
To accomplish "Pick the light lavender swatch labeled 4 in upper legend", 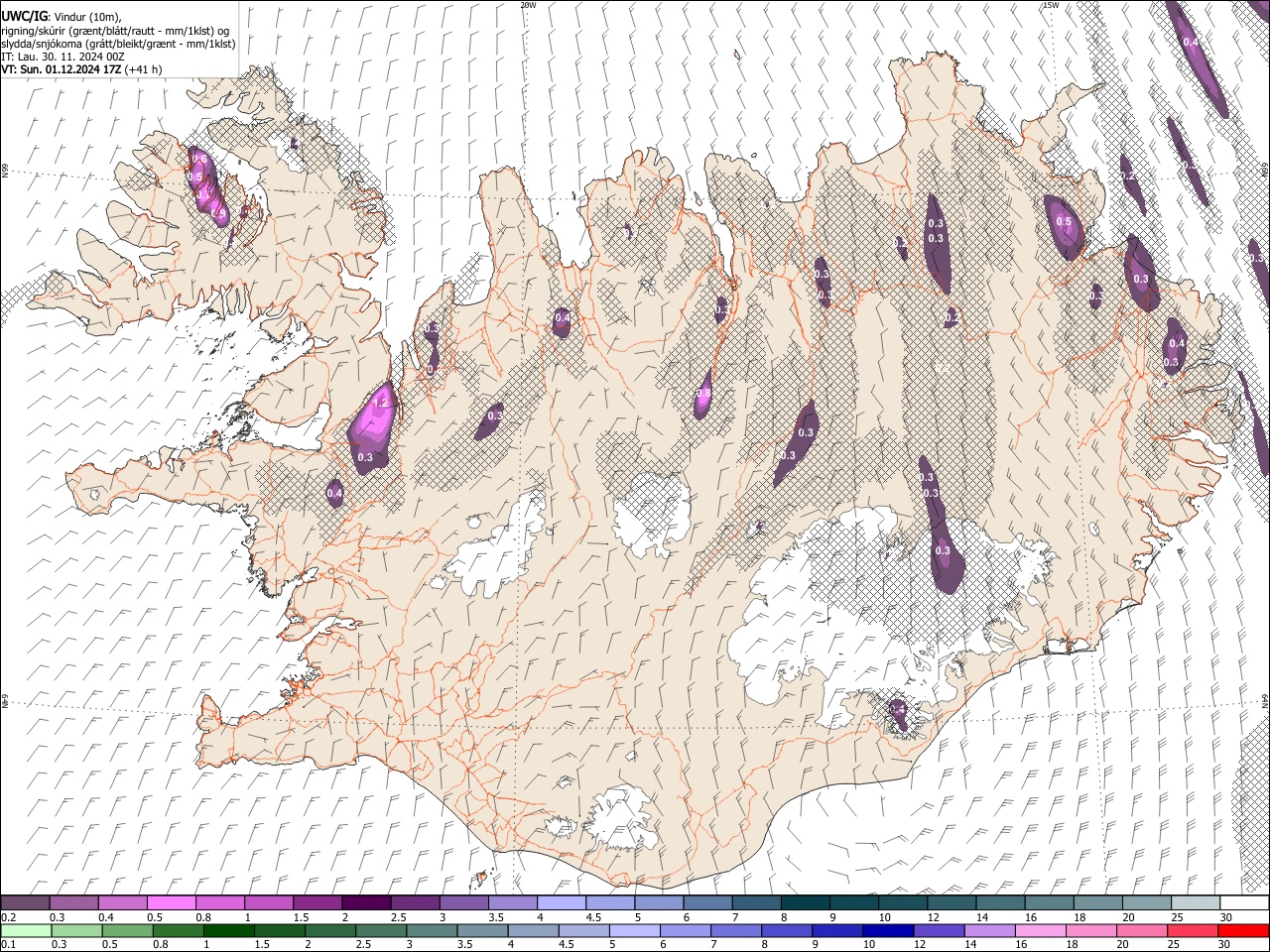I will pos(561,903).
